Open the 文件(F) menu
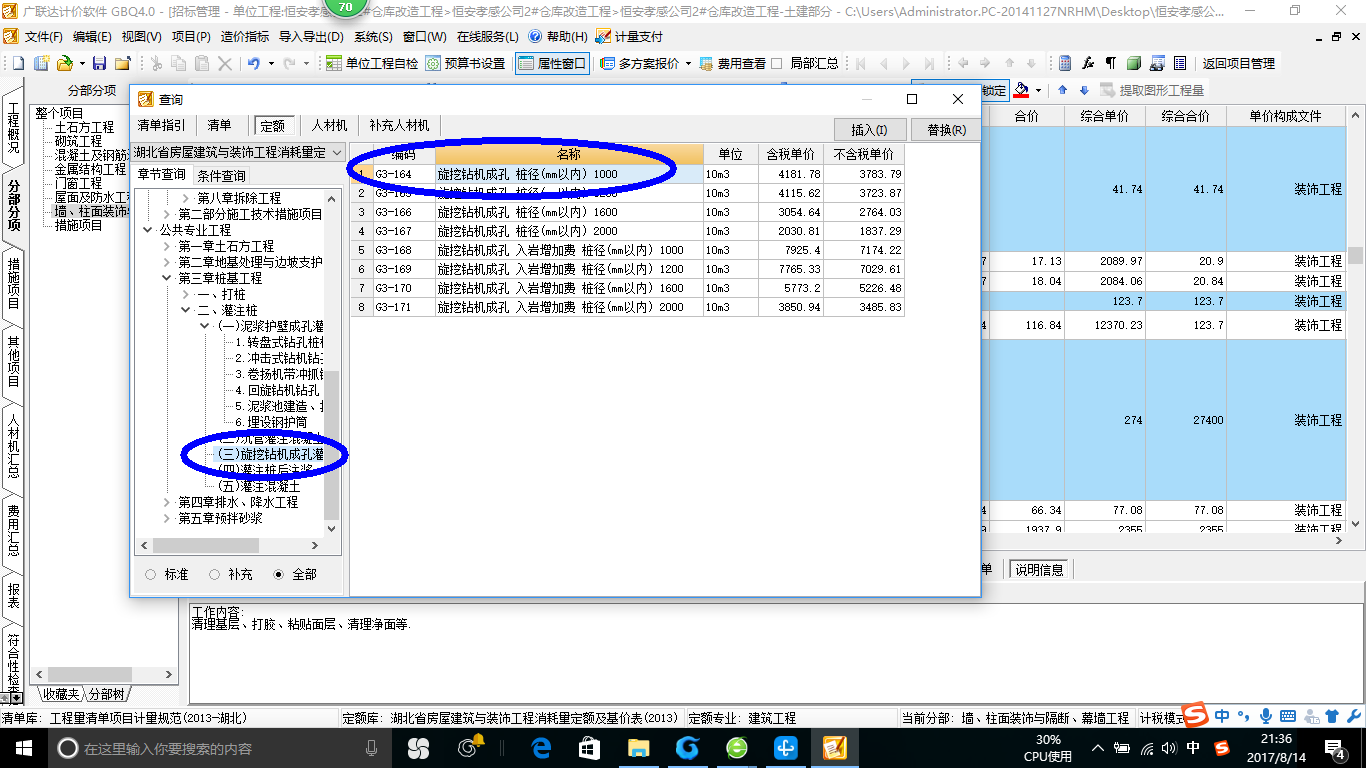 (44, 36)
